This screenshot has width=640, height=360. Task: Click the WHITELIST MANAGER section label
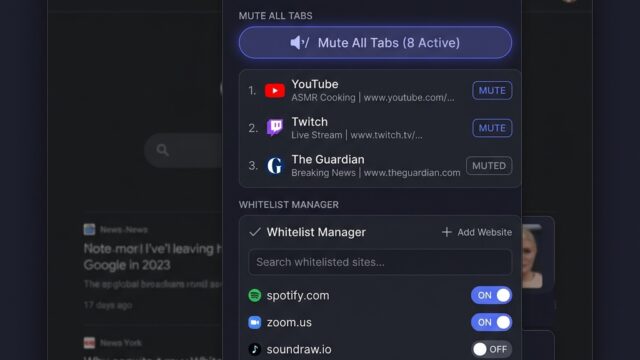[289, 204]
